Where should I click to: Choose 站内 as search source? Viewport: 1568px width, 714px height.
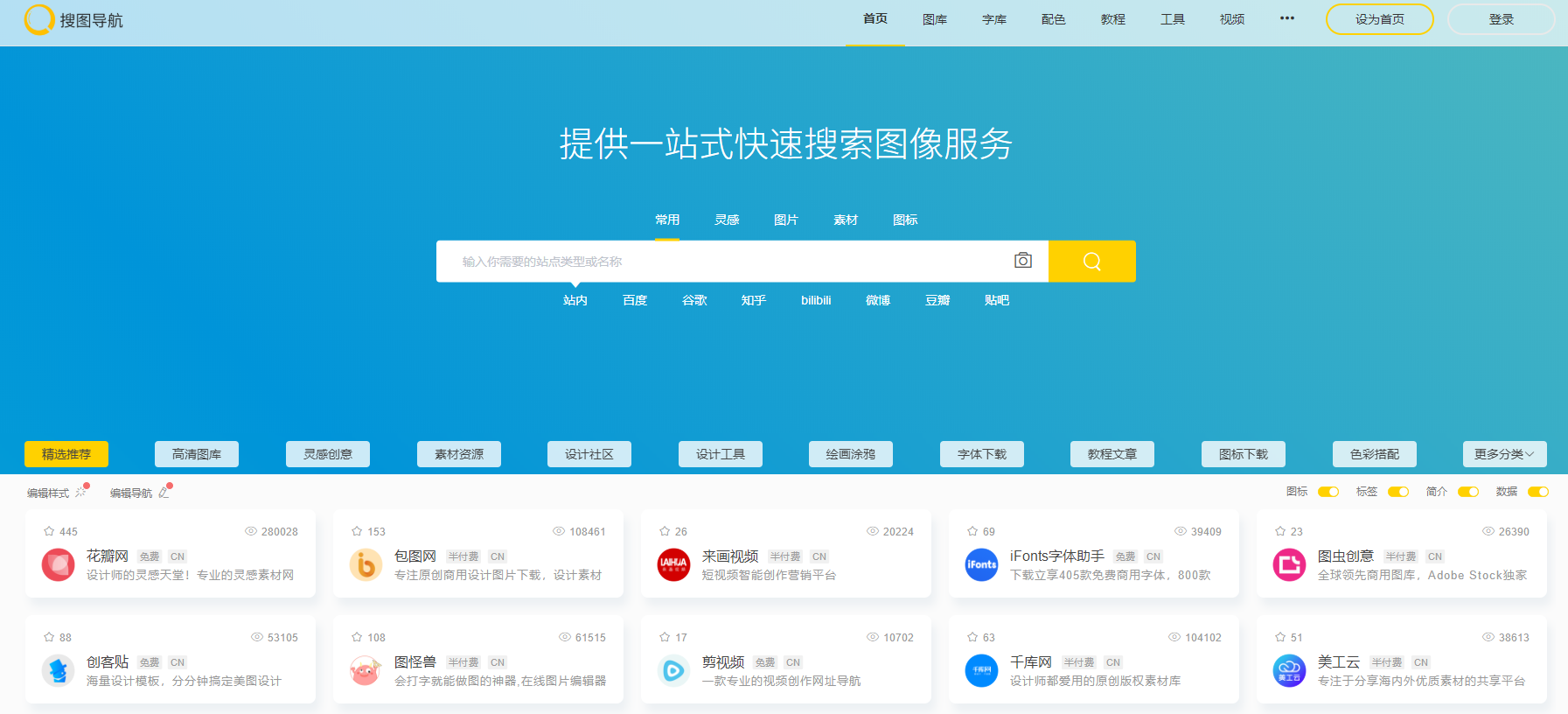(x=575, y=300)
